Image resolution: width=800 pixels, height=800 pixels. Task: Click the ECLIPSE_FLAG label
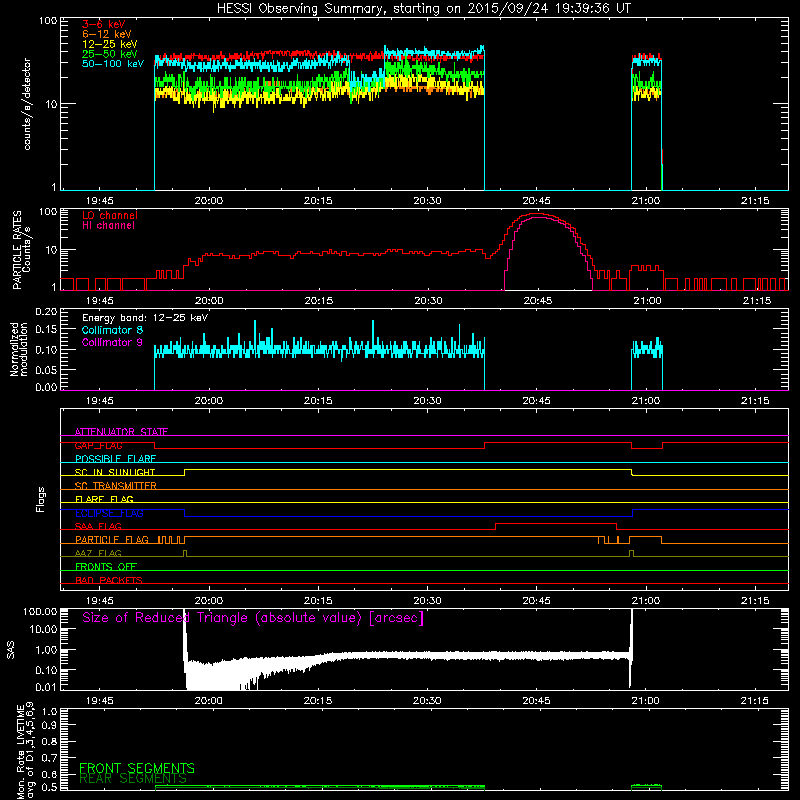coord(109,513)
